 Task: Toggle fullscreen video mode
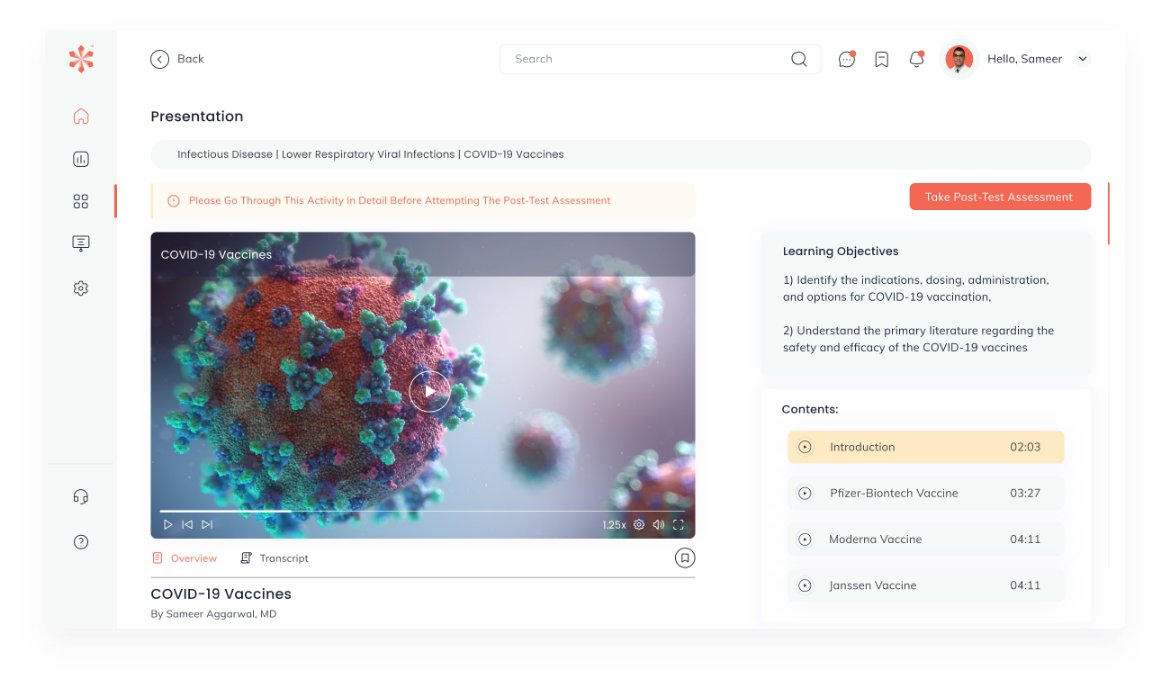(x=678, y=525)
